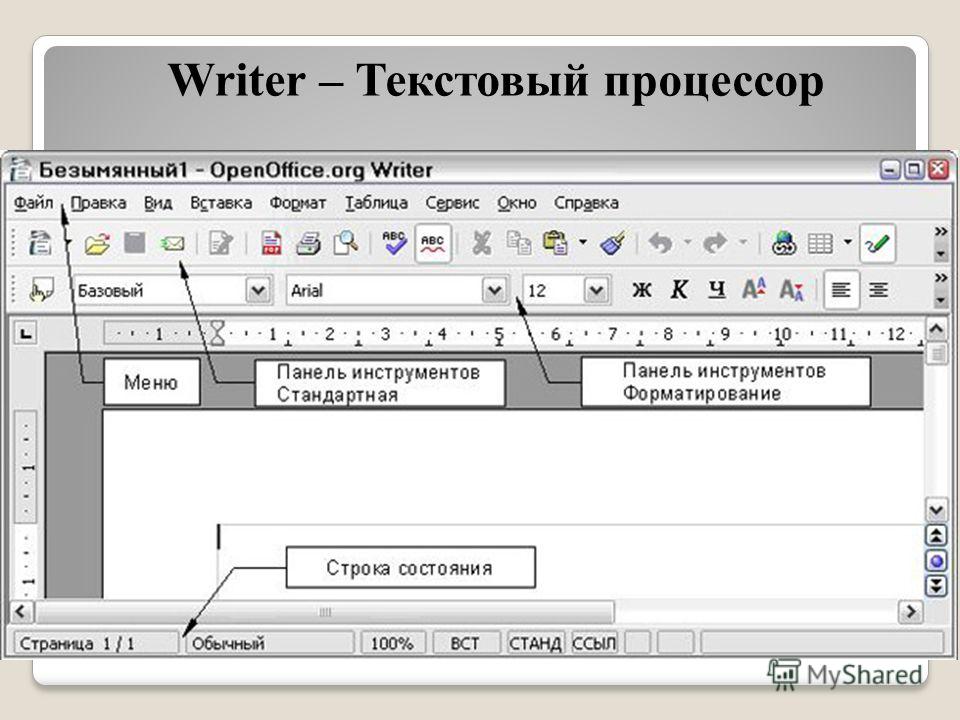Click the Paste clipboard icon
Viewport: 960px width, 720px height.
[555, 243]
